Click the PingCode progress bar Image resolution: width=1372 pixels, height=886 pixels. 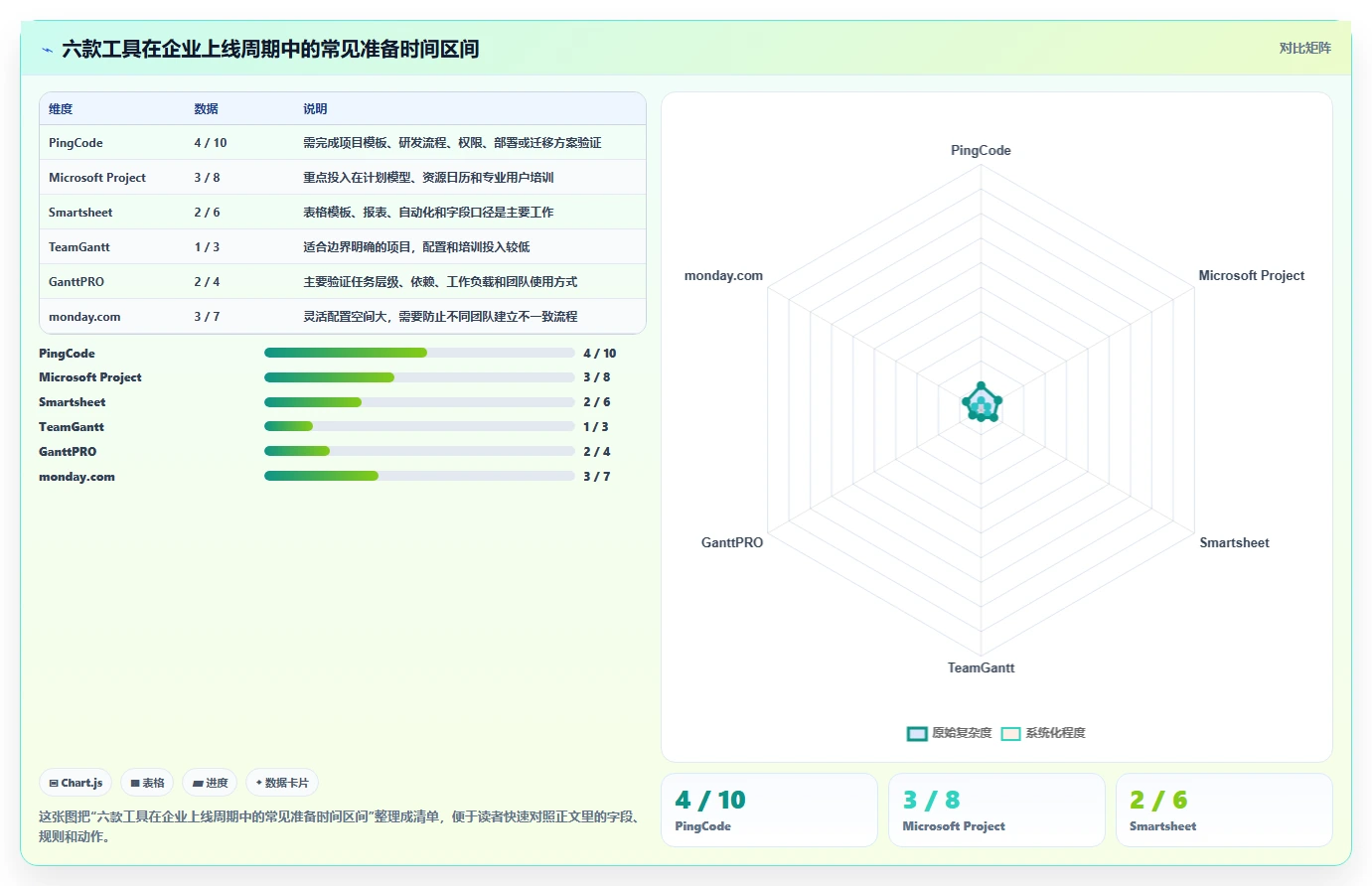click(x=419, y=353)
